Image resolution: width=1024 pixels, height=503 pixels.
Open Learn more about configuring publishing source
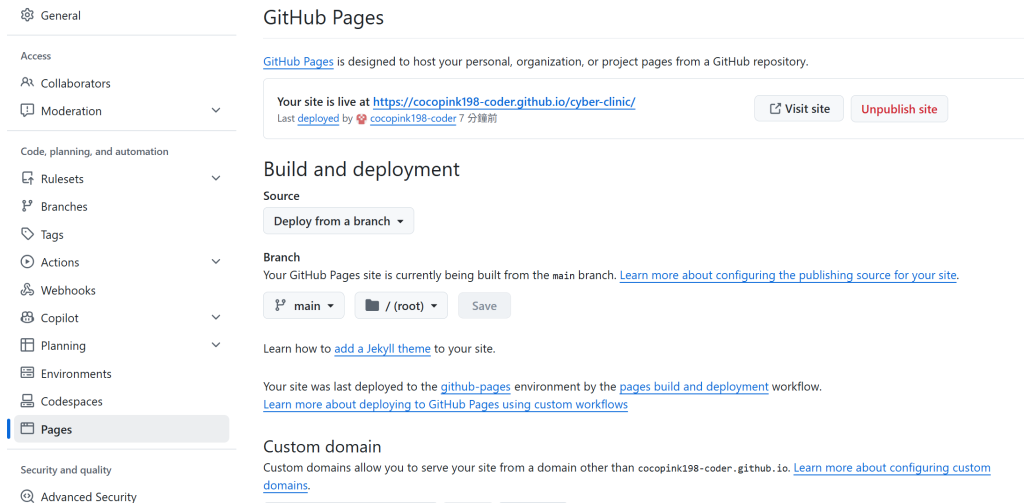point(788,275)
